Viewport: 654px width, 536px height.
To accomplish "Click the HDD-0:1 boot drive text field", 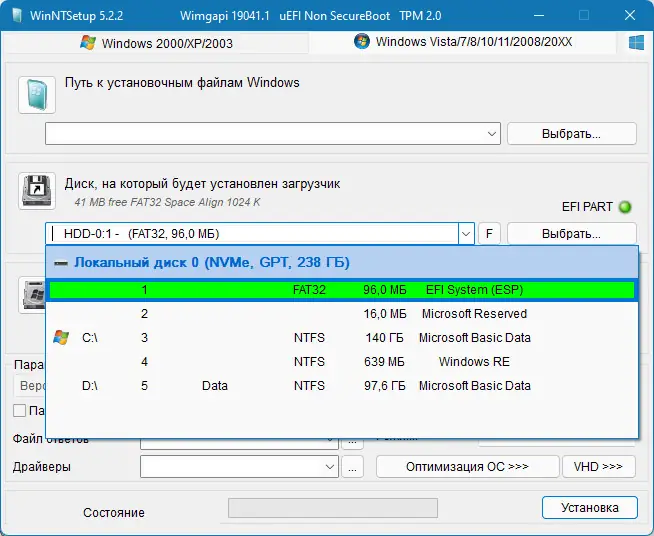I will 252,234.
